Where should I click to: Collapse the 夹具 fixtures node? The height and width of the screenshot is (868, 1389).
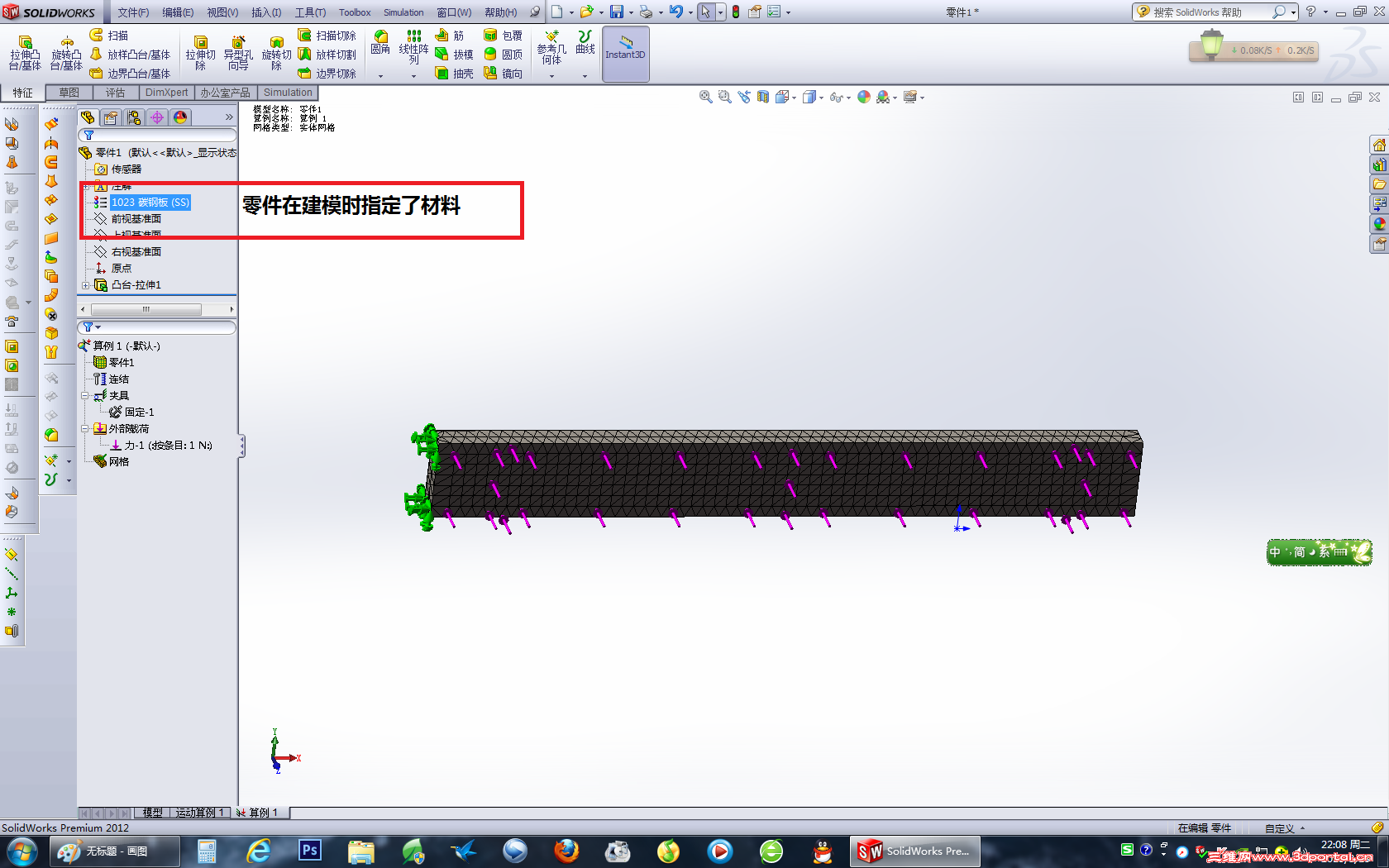click(84, 396)
